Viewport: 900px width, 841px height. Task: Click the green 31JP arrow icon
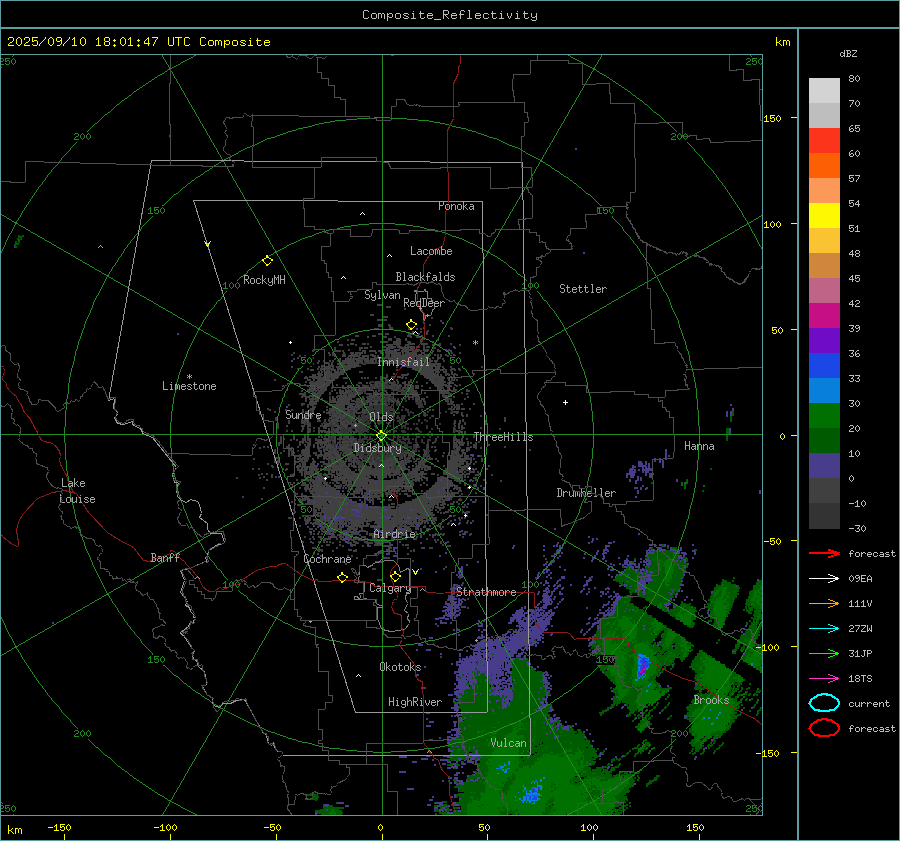point(824,653)
